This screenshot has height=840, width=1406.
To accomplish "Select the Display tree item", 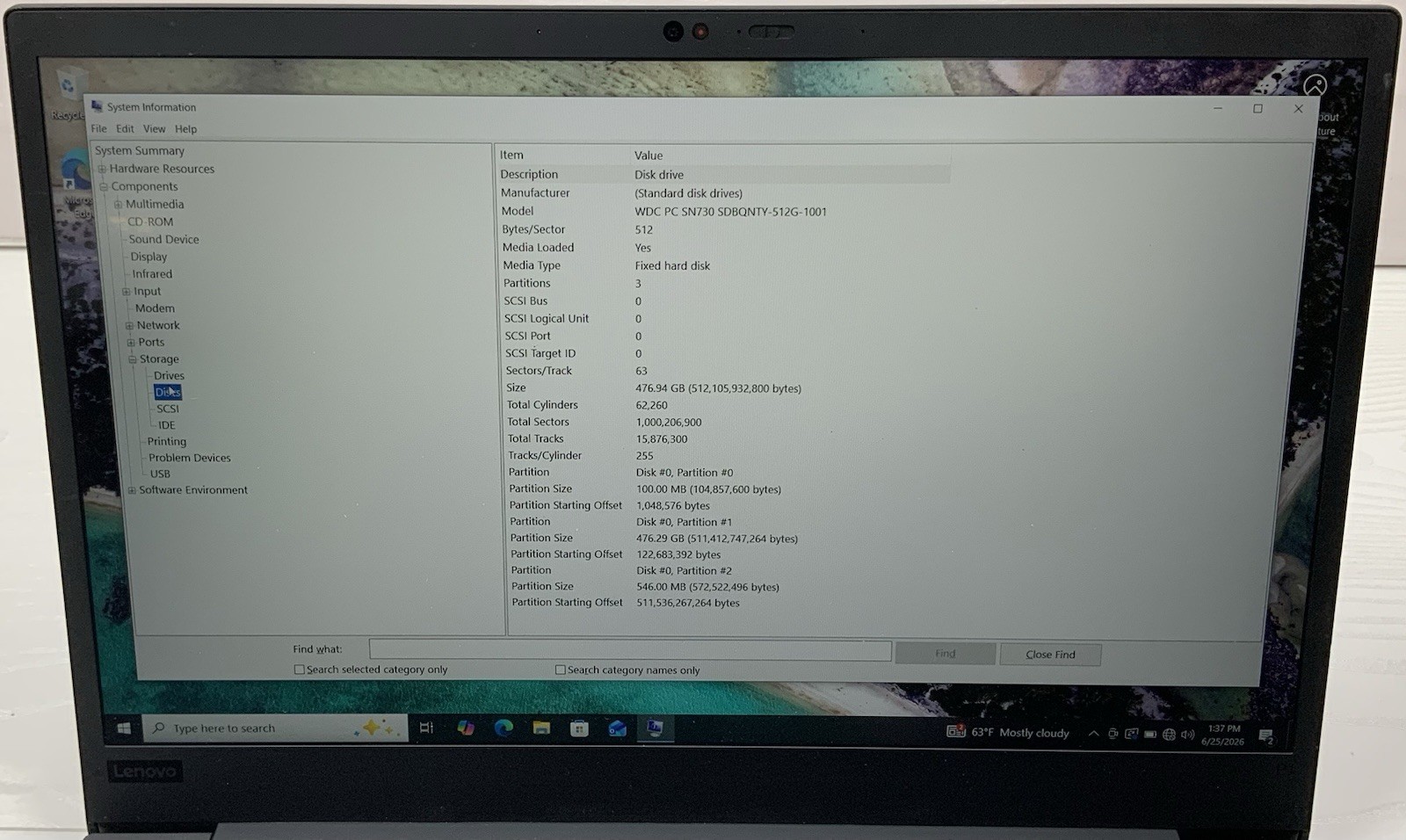I will coord(149,257).
